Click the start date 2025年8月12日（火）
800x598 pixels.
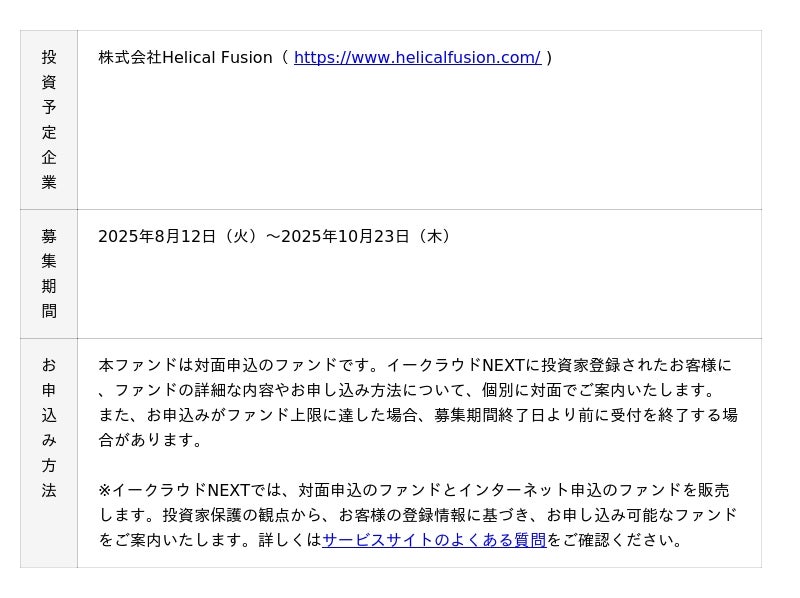[178, 237]
